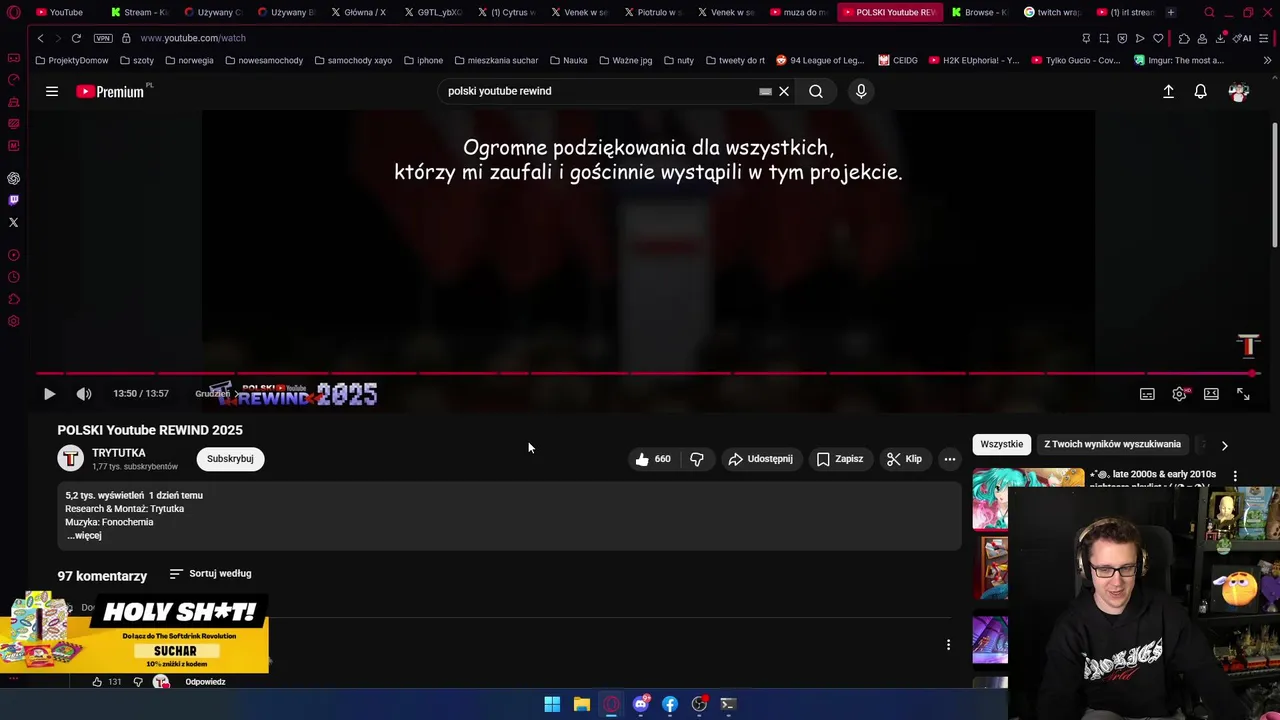Open Opera AI assistant button
This screenshot has width=1280, height=720.
pyautogui.click(x=1243, y=38)
